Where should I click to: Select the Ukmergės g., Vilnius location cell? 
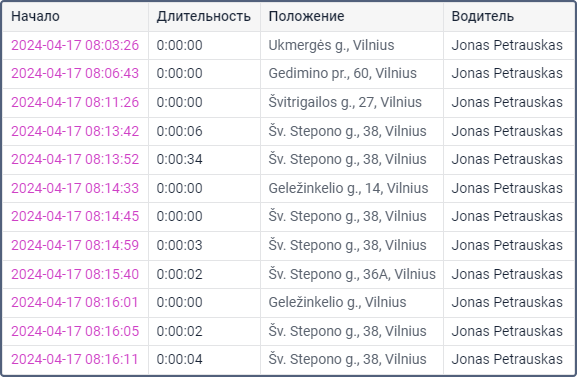pos(352,45)
